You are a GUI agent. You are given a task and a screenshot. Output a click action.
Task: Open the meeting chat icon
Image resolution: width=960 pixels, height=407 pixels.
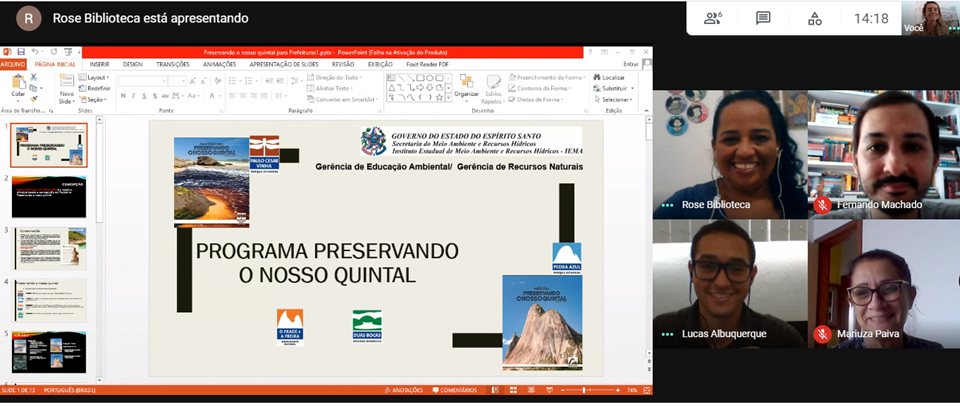763,18
